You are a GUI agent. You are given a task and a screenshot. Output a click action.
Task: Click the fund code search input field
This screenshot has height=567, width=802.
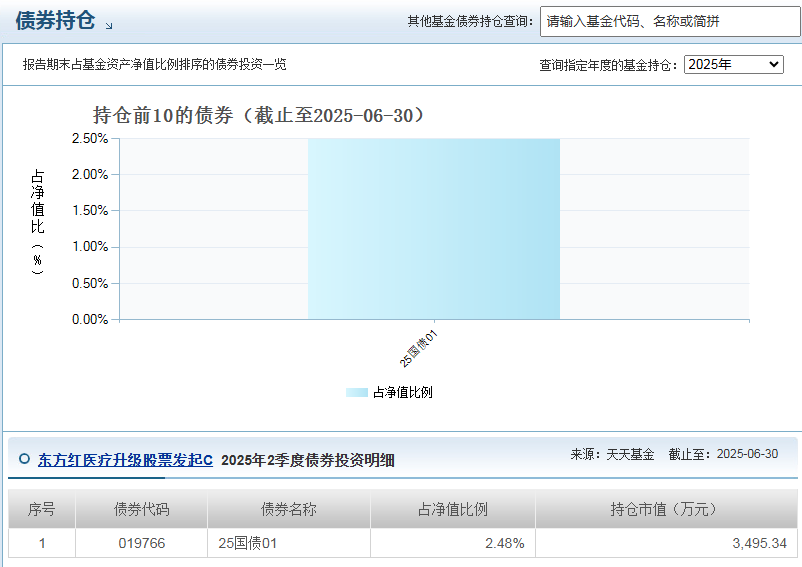pos(671,21)
